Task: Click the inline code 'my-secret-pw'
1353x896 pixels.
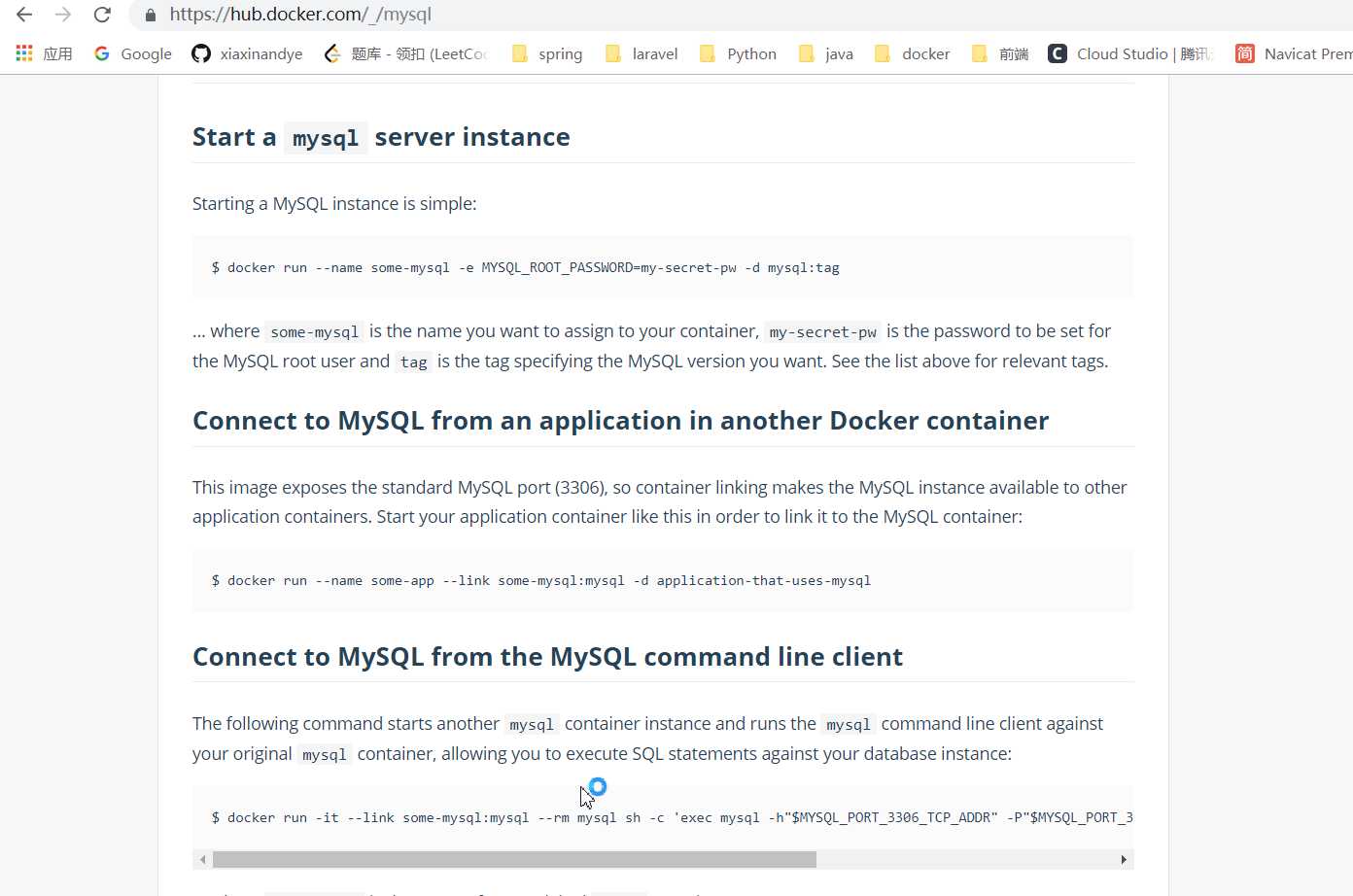Action: point(823,332)
